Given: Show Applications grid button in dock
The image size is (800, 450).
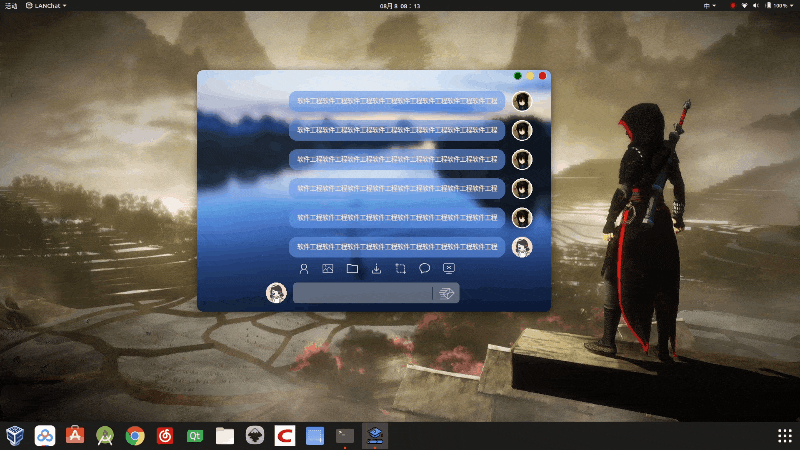Looking at the screenshot, I should tap(785, 436).
